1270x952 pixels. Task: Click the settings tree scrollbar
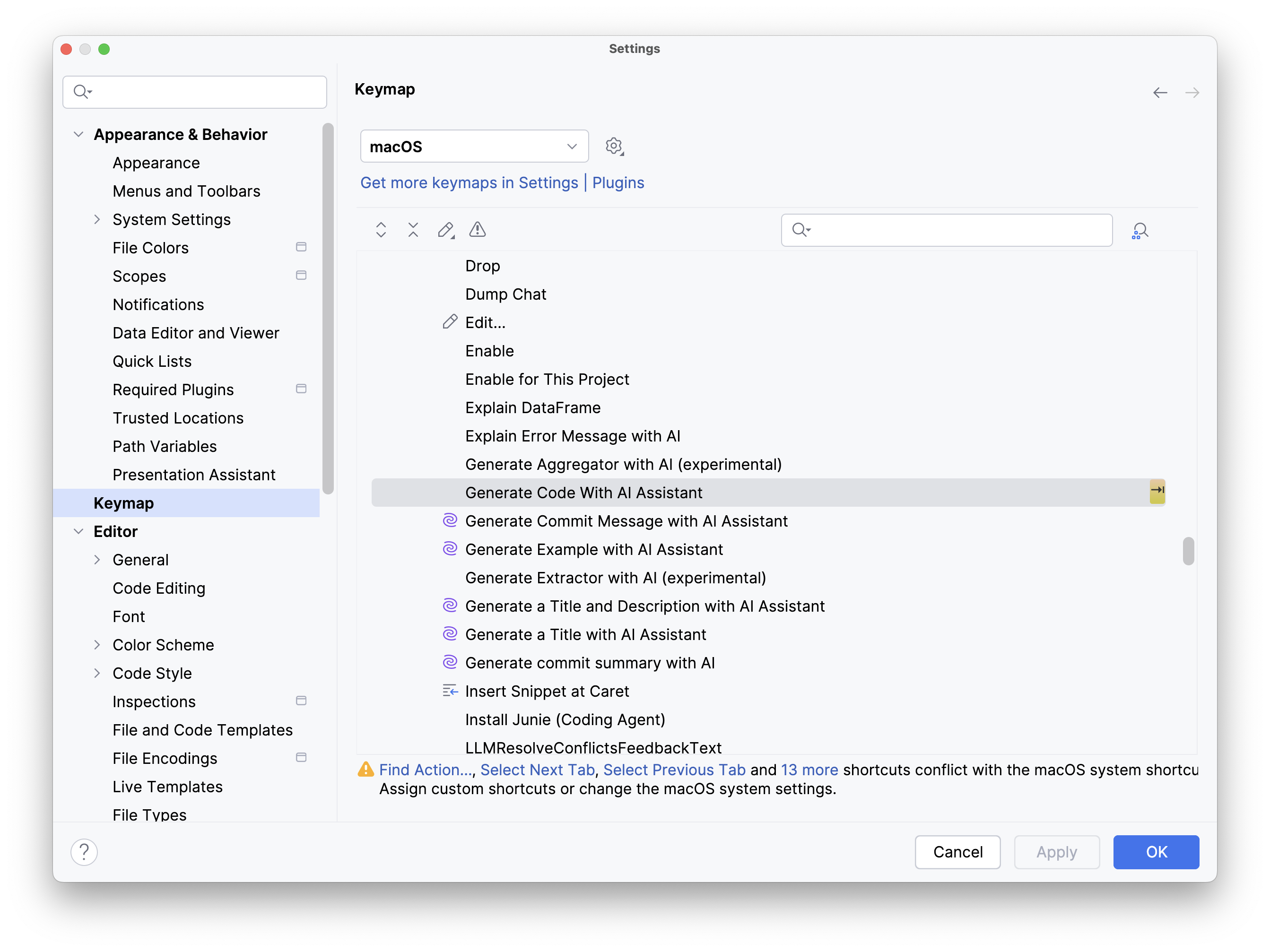click(x=328, y=308)
